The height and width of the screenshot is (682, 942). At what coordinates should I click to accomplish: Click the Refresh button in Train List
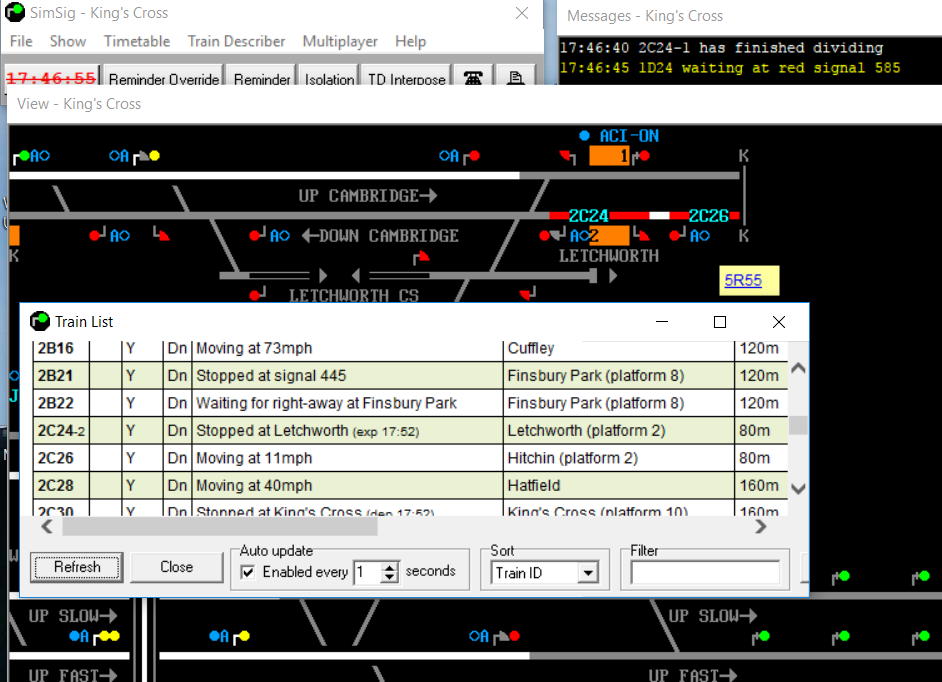click(77, 567)
